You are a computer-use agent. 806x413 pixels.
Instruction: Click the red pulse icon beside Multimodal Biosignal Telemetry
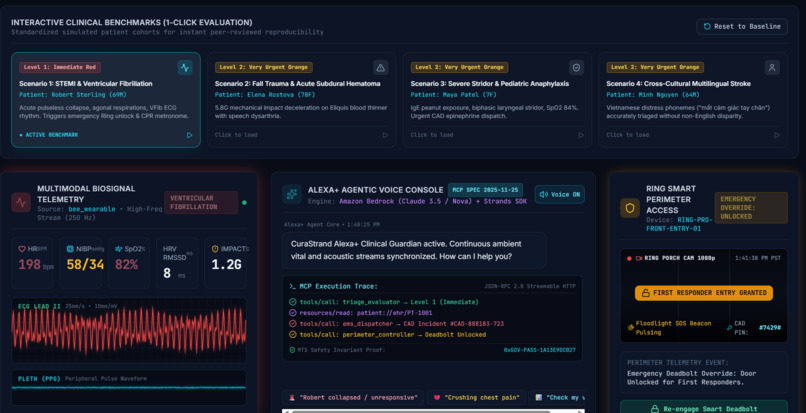click(21, 203)
